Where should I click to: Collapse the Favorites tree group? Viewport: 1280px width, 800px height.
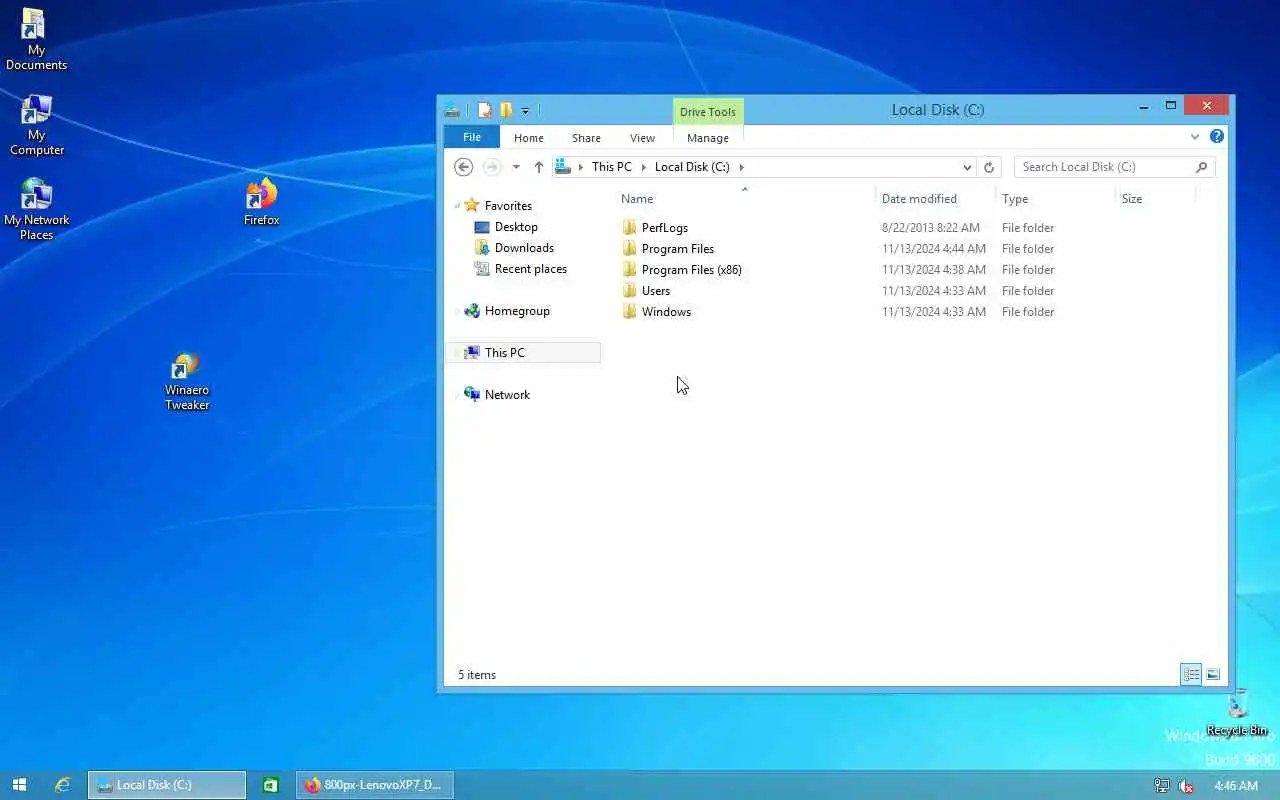pyautogui.click(x=457, y=206)
